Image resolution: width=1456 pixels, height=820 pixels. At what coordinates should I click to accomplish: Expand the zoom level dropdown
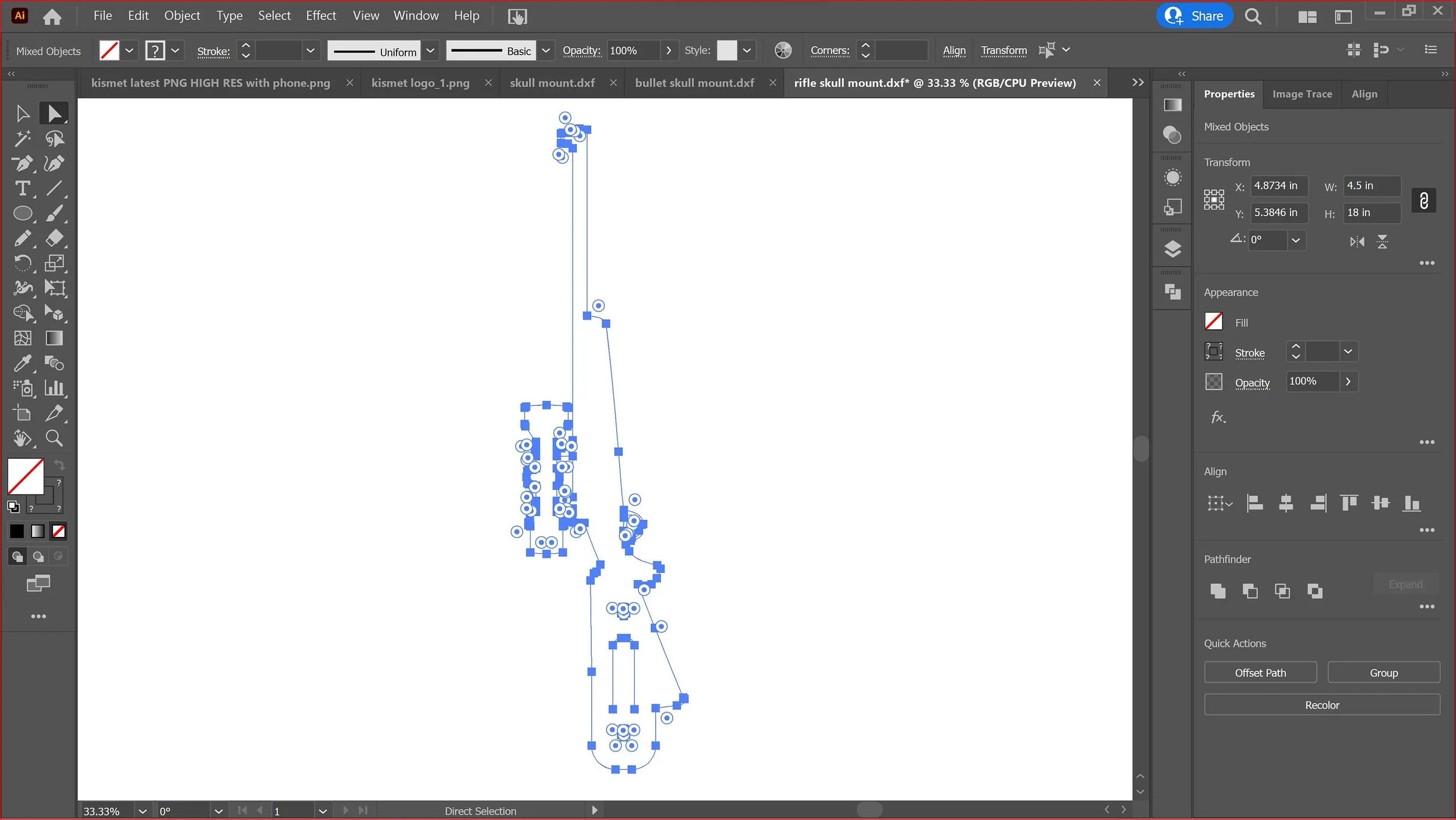[142, 811]
